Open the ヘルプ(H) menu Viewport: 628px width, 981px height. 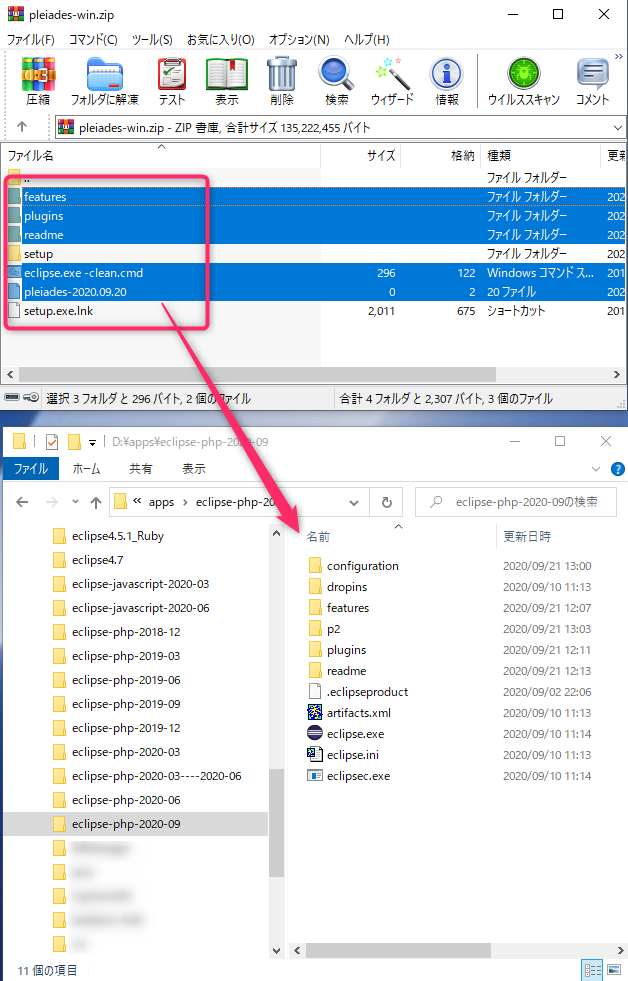367,39
